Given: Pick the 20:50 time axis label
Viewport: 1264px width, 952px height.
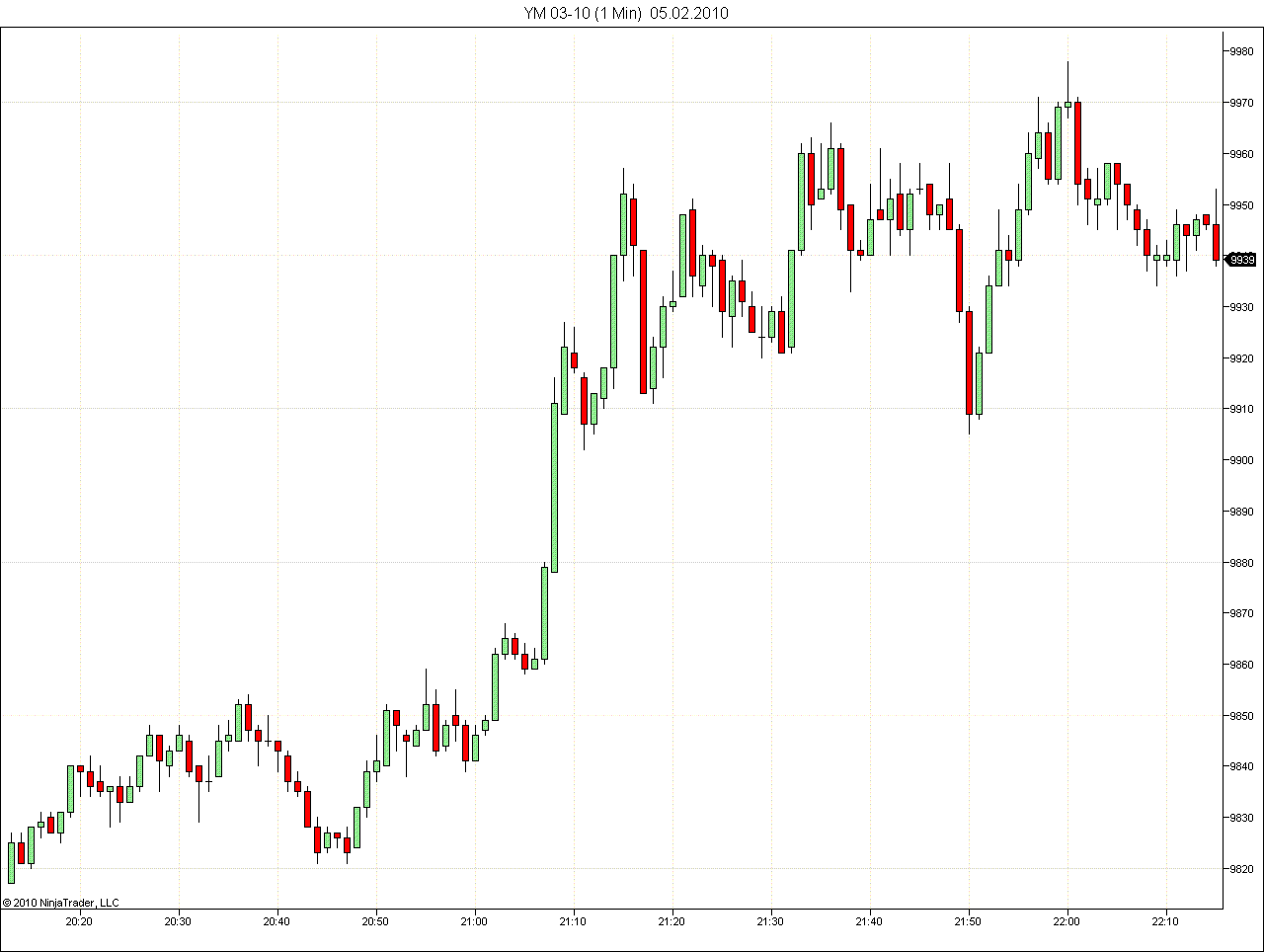Looking at the screenshot, I should pos(375,921).
